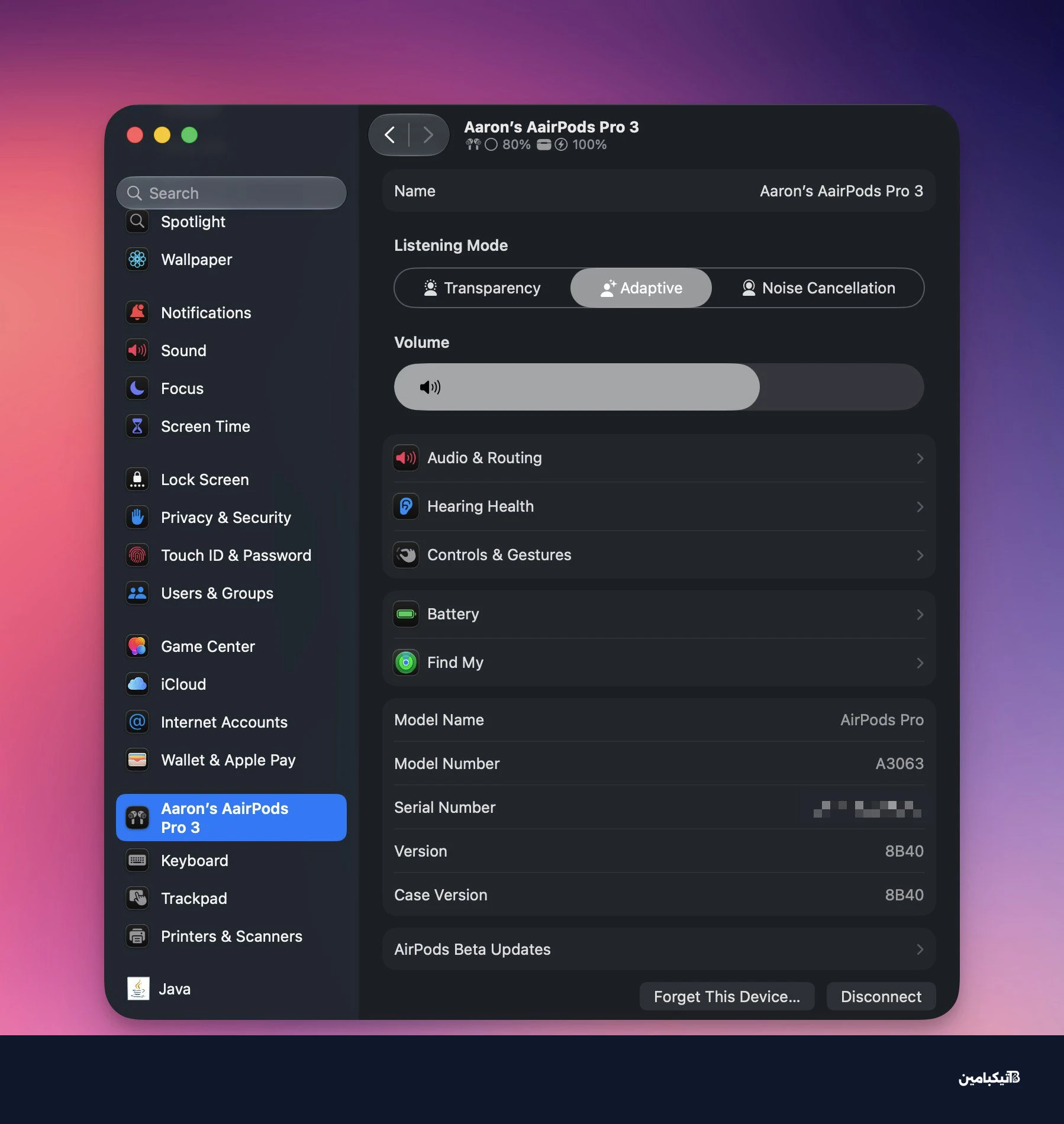Click the Volume slider track
1064x1124 pixels.
[x=659, y=387]
